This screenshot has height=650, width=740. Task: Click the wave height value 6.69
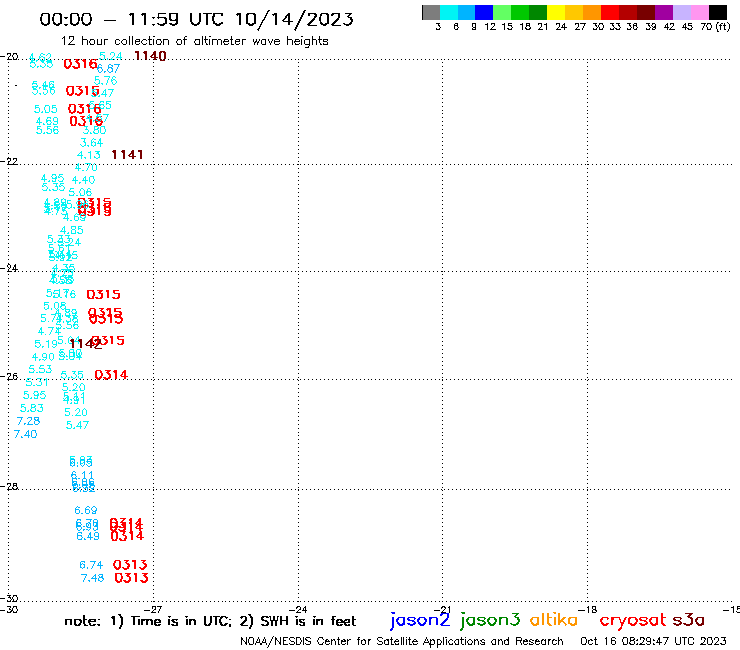tap(86, 510)
